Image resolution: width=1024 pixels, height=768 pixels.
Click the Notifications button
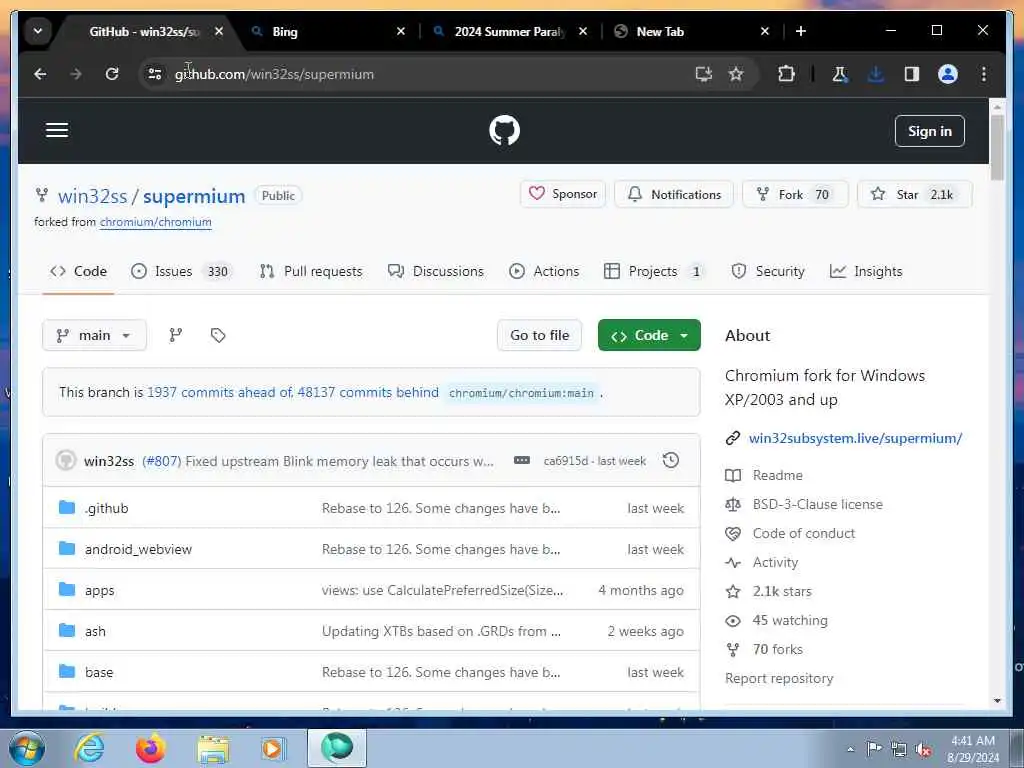pos(674,194)
